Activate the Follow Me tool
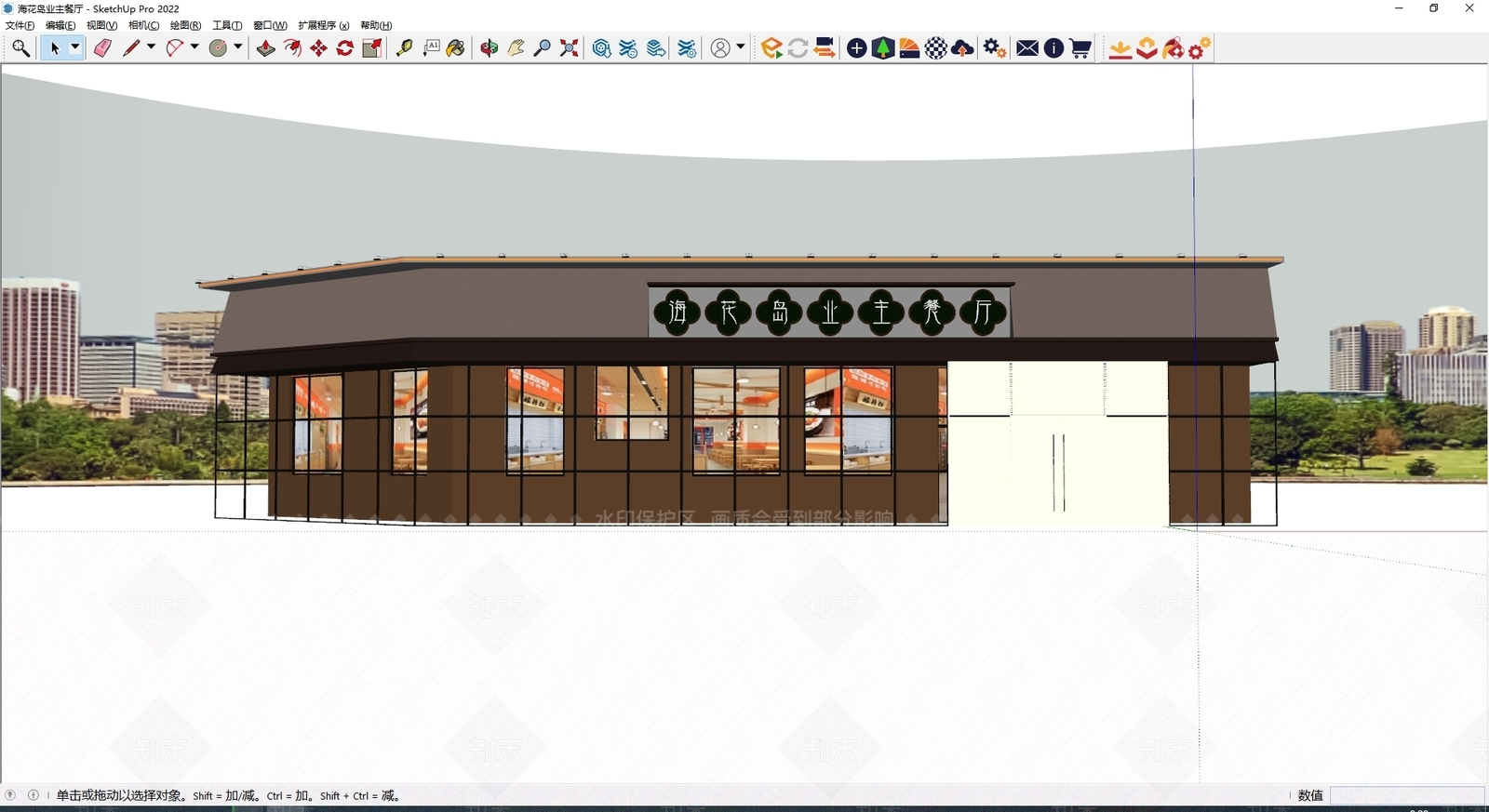This screenshot has width=1489, height=812. pyautogui.click(x=292, y=48)
